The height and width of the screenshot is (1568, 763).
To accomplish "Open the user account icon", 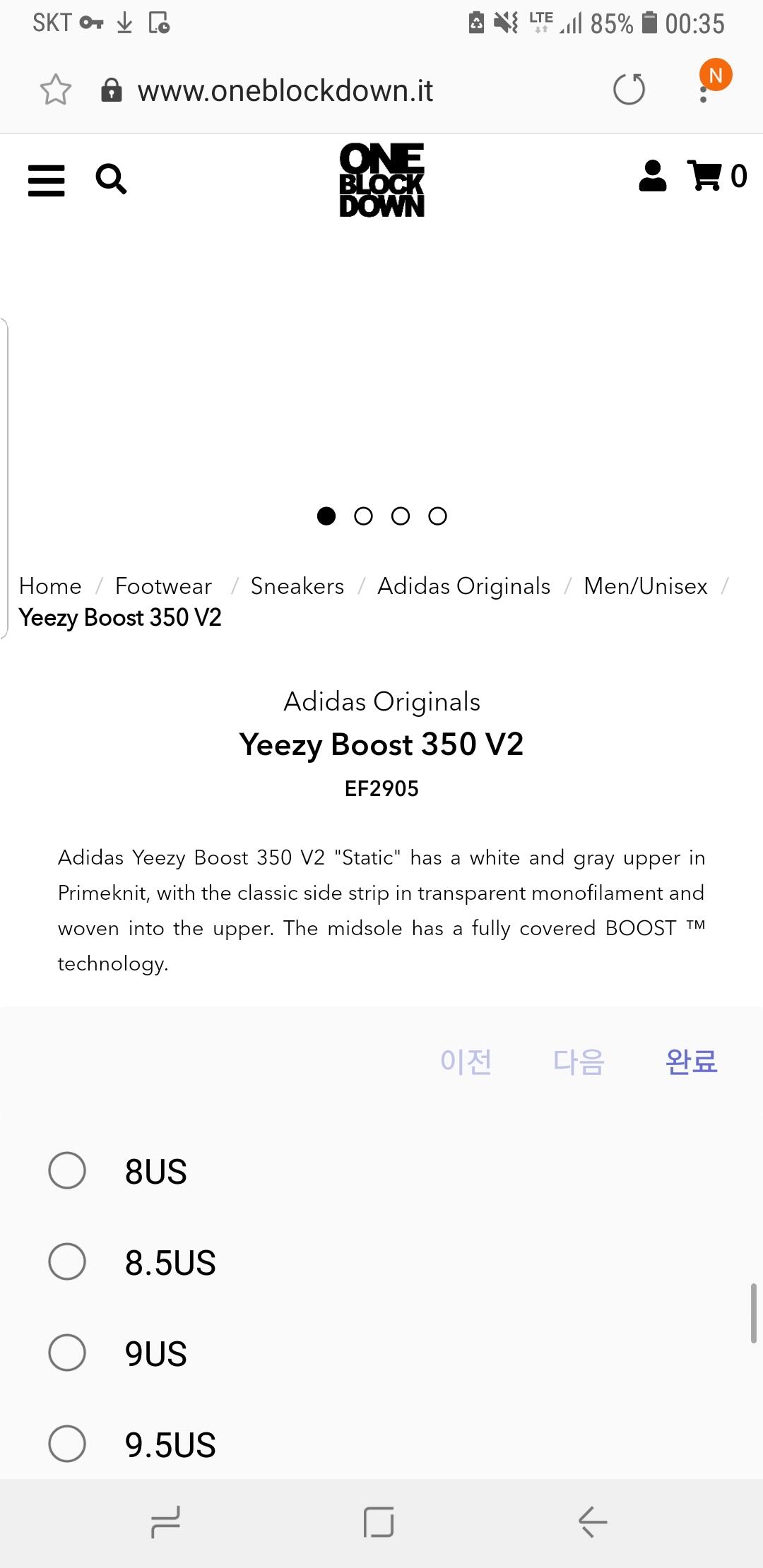I will click(x=652, y=176).
